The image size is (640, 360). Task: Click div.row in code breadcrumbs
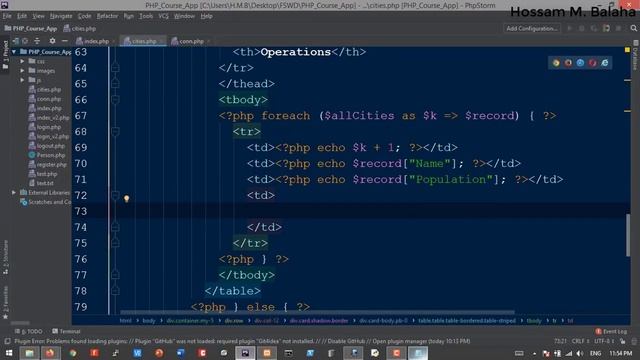tap(234, 321)
